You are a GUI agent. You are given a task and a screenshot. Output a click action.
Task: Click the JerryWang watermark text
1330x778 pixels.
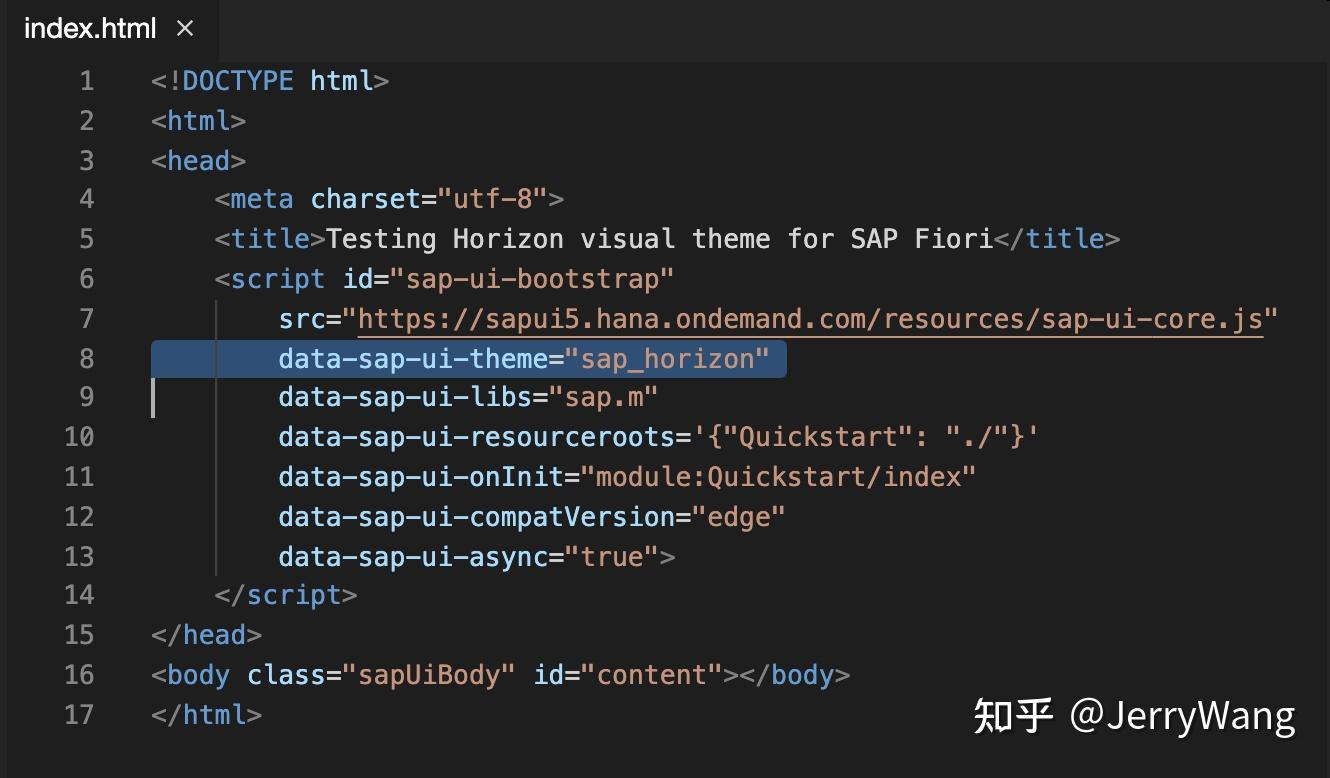(1135, 715)
